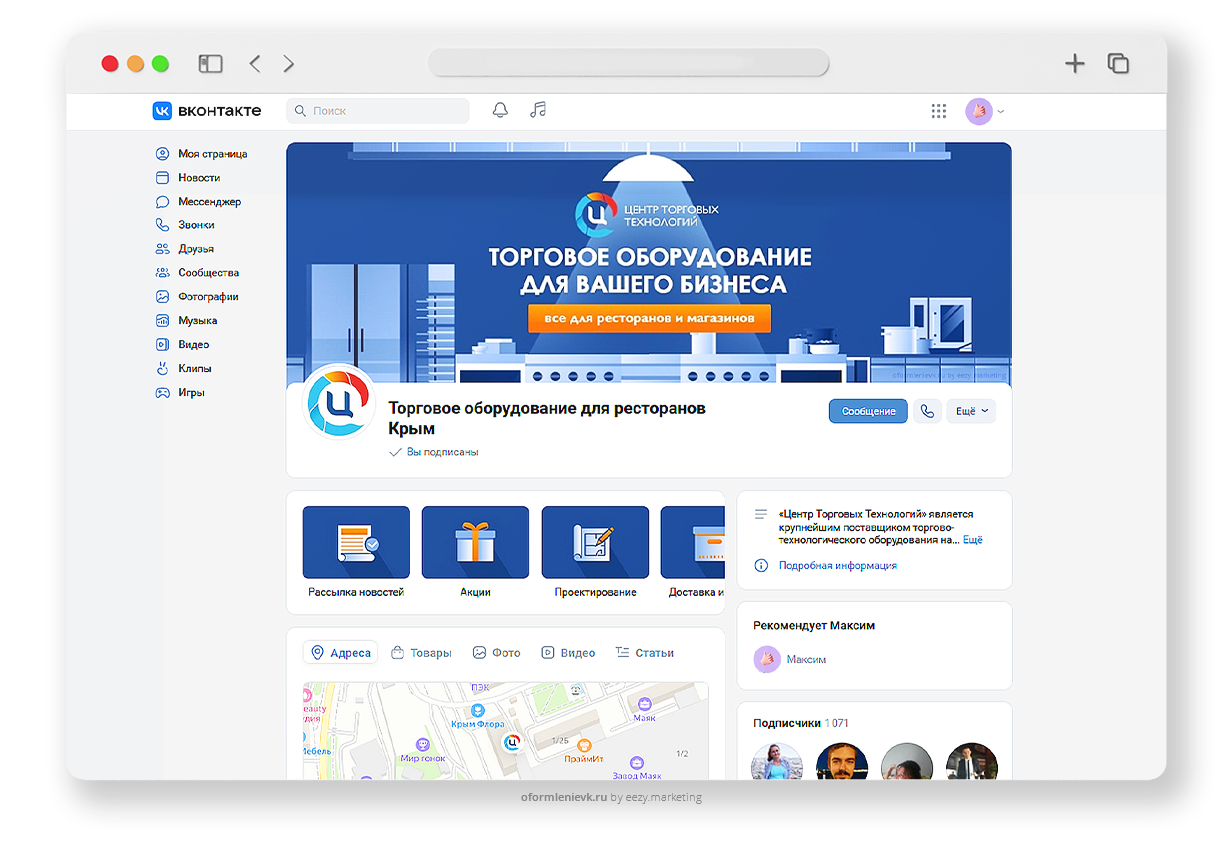This screenshot has height=846, width=1224.
Task: Select 'Мессенджер' in the left sidebar
Action: click(x=209, y=201)
